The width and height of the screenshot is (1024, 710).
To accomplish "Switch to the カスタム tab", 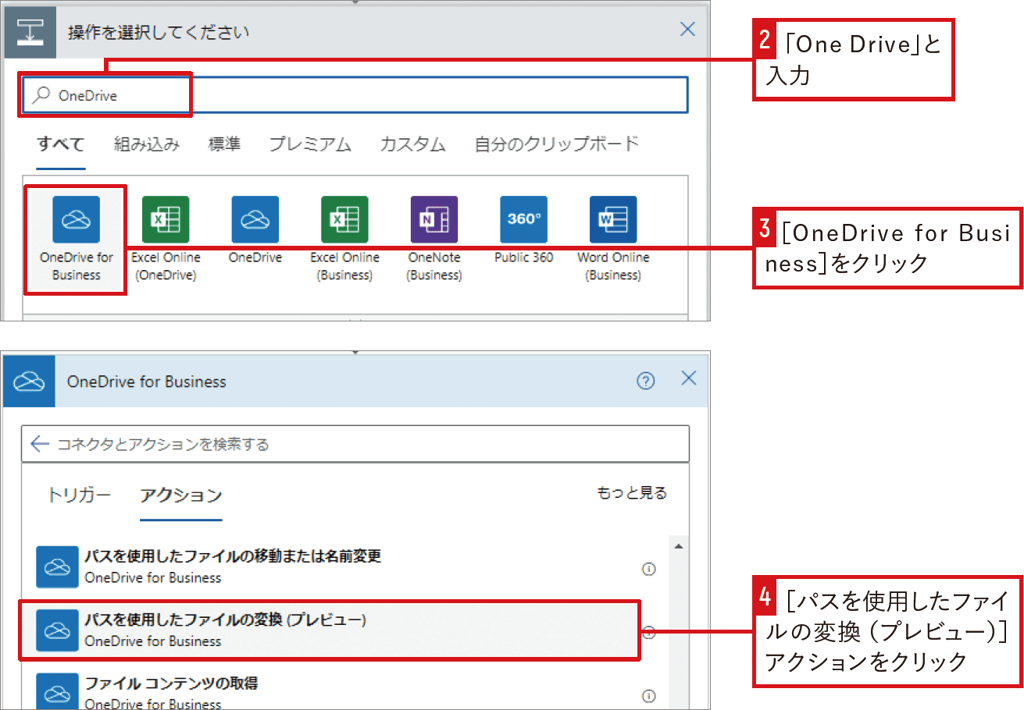I will coord(411,143).
